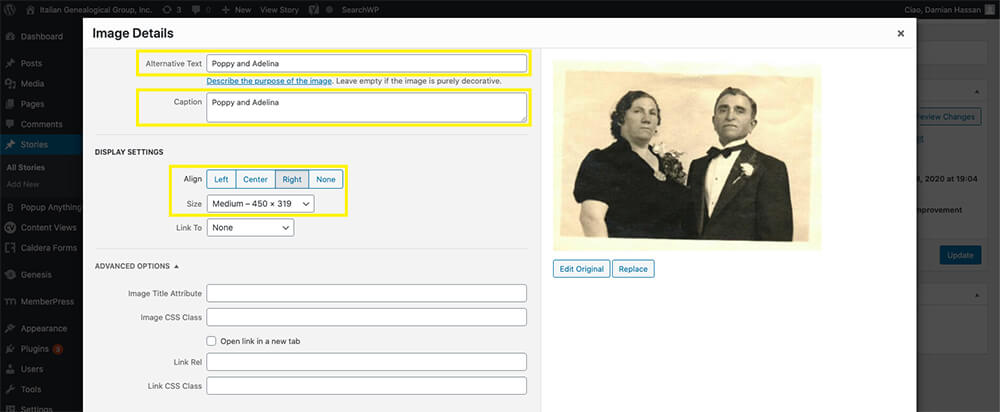Open the comments bubble in the admin bar
Image resolution: width=1000 pixels, height=412 pixels.
(x=202, y=10)
